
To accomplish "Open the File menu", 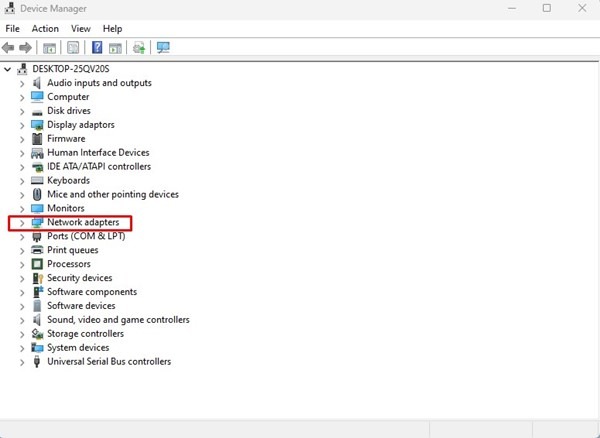I will [13, 29].
